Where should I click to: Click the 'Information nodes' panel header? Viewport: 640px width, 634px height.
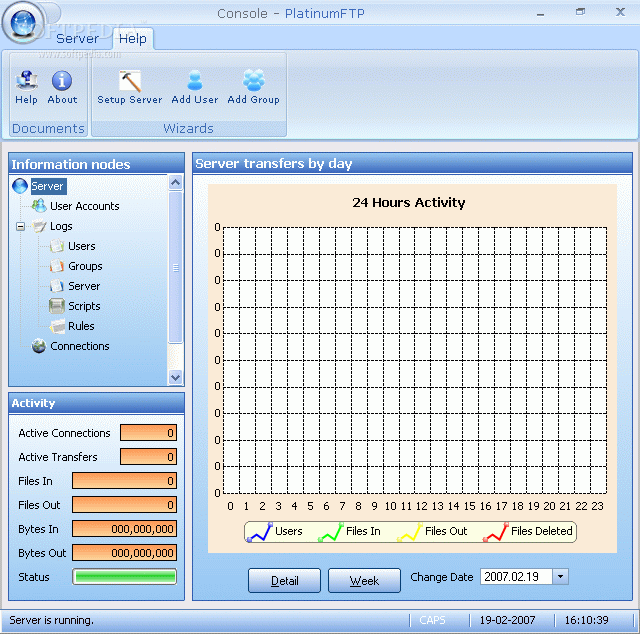point(96,164)
